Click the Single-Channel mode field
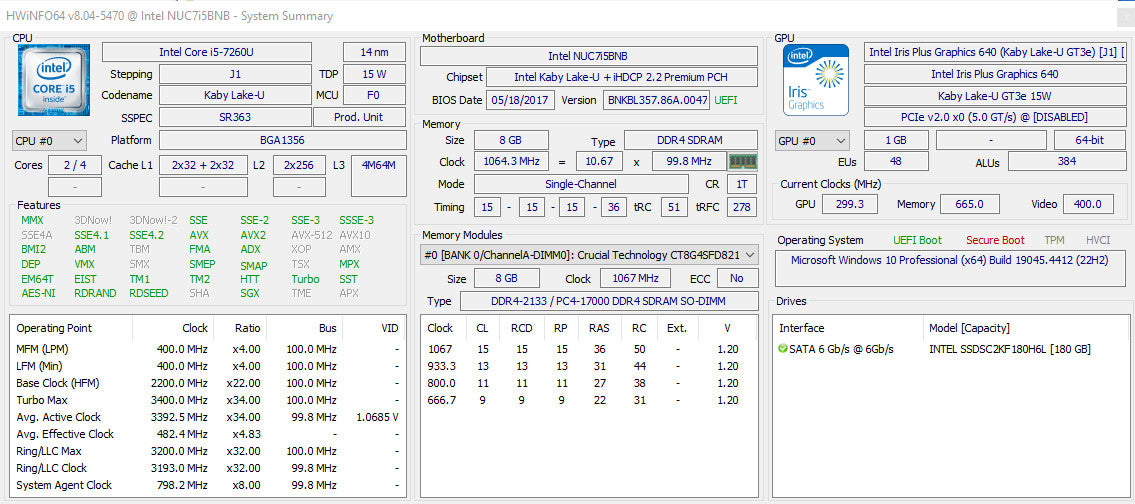 [x=581, y=185]
